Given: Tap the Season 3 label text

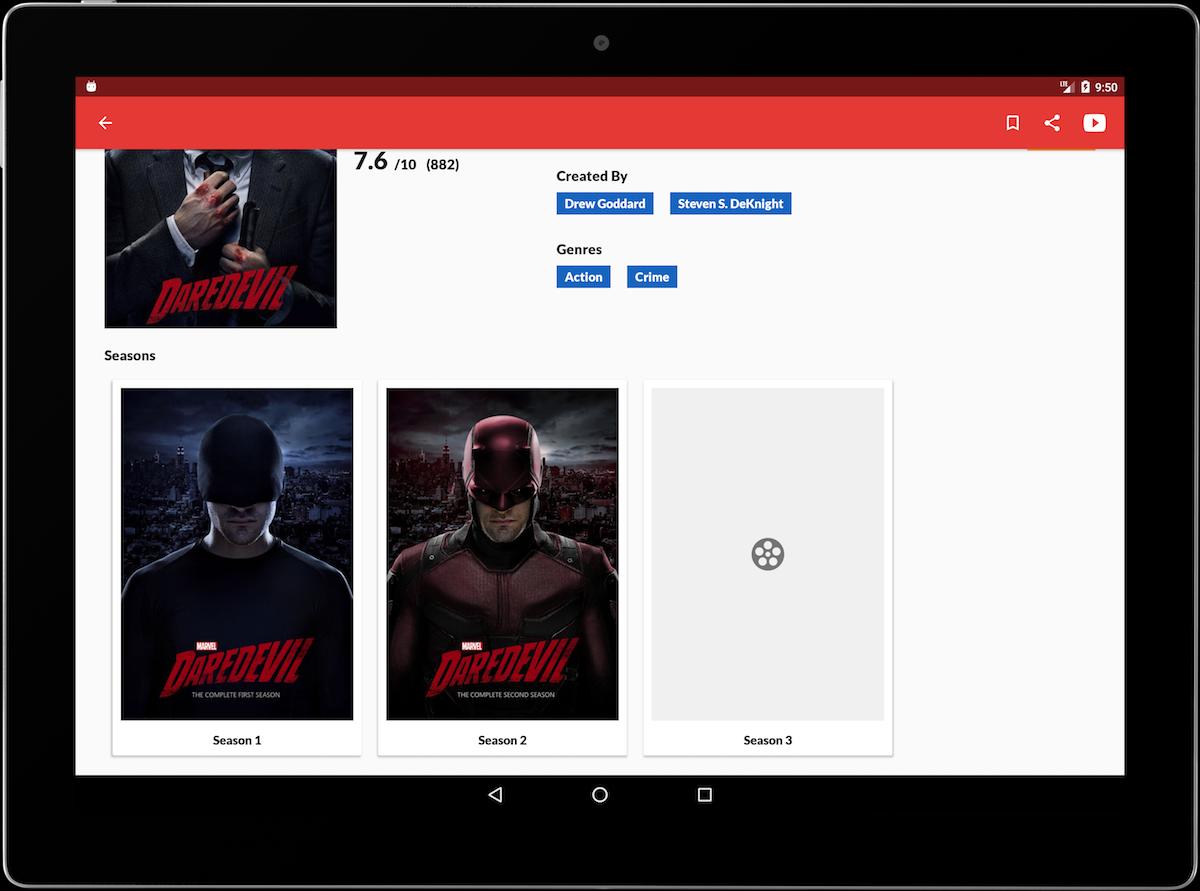Looking at the screenshot, I should click(x=767, y=740).
